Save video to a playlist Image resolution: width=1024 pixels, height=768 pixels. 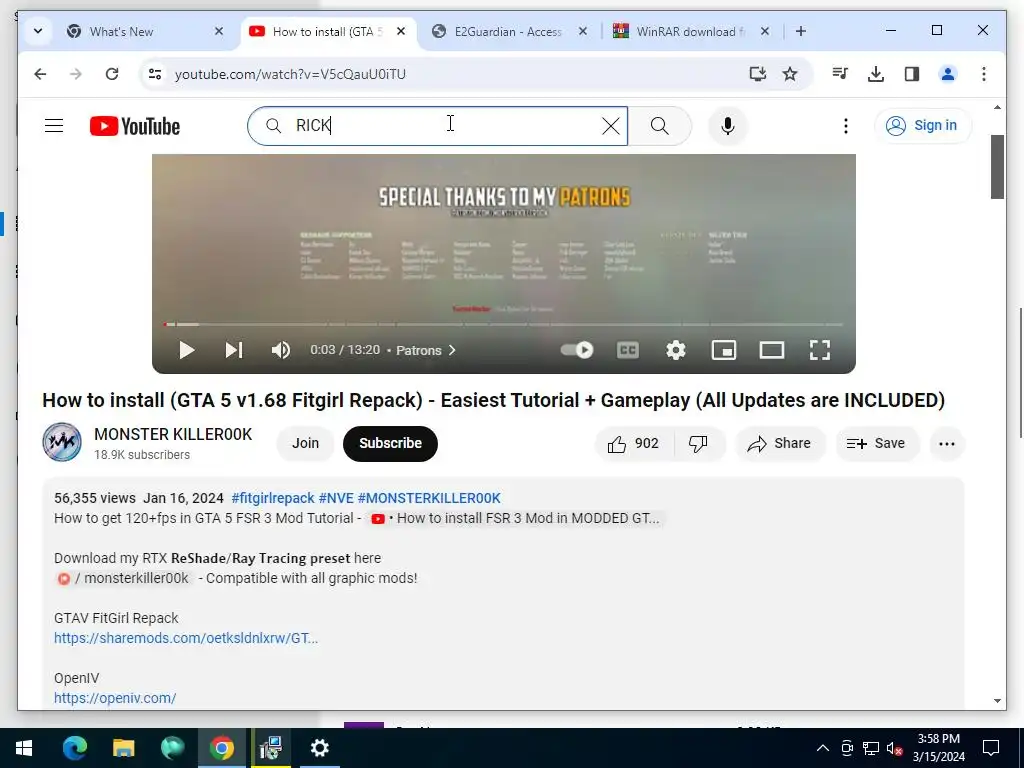coord(876,444)
